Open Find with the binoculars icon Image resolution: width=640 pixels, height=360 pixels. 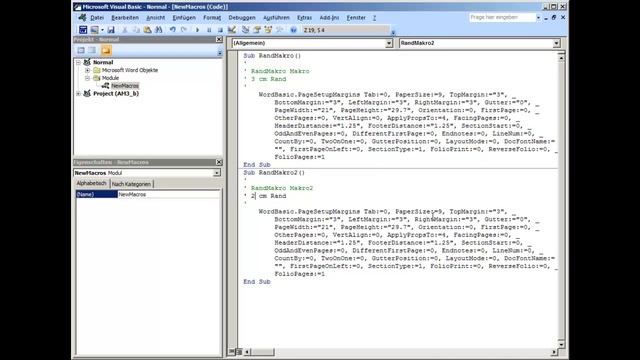(159, 30)
